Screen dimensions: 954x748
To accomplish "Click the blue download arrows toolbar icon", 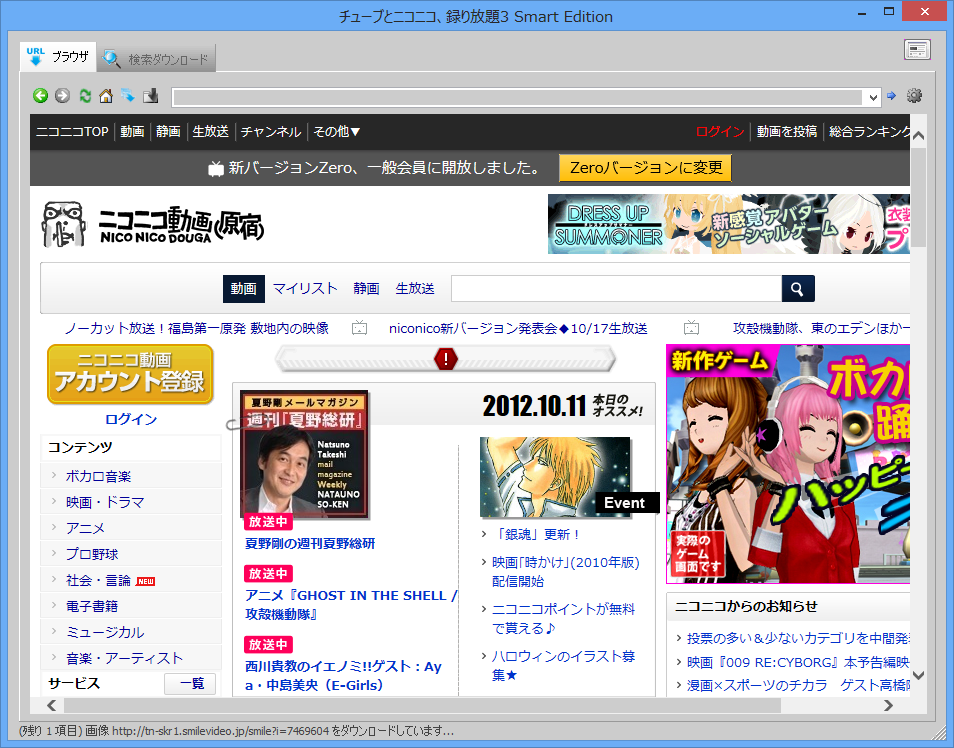I will pos(128,96).
